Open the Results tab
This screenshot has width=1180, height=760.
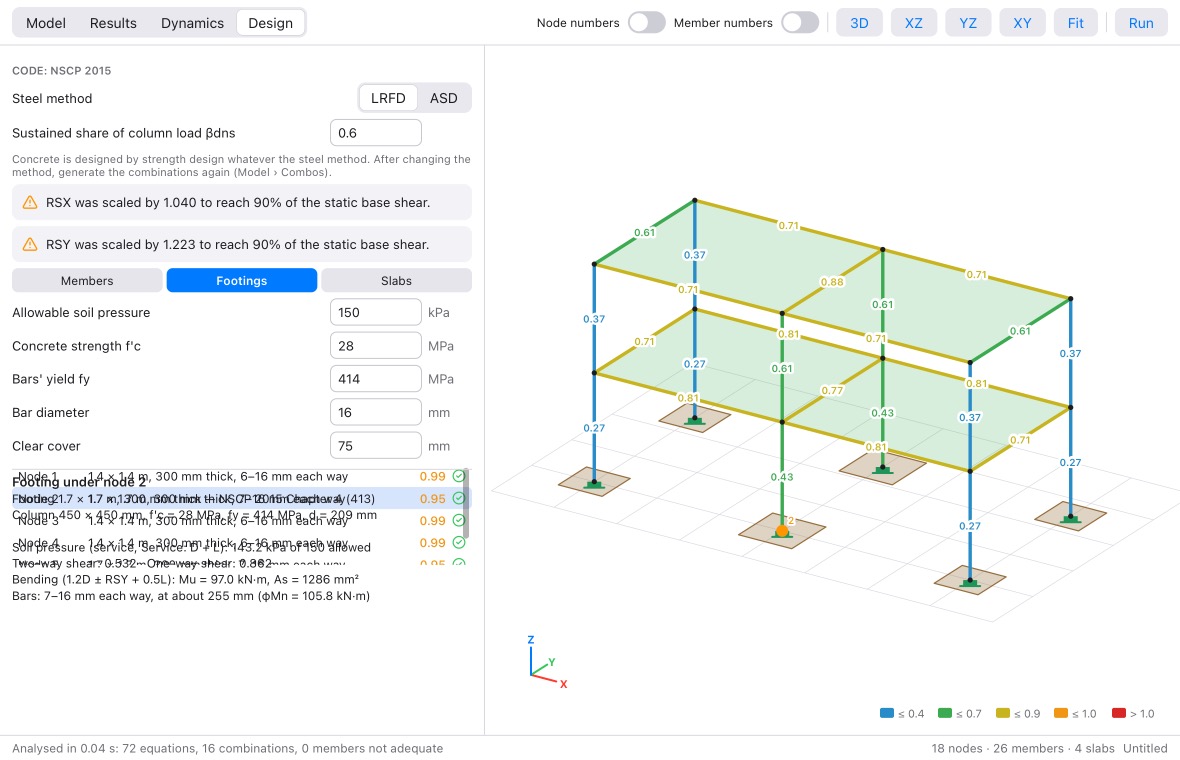[x=113, y=23]
